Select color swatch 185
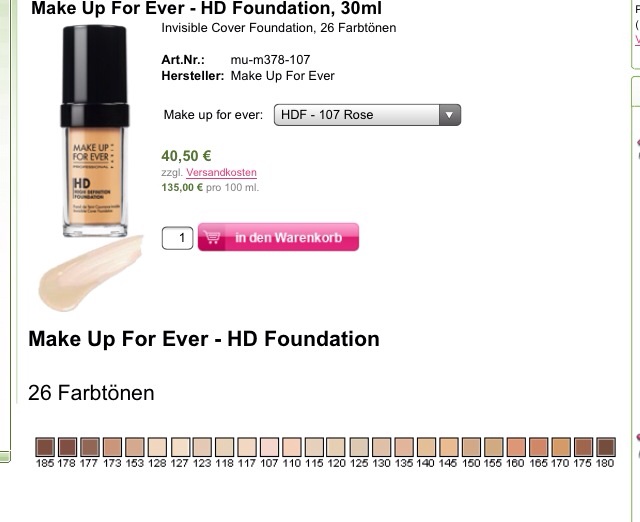Screen dimensions: 640x522 click(45, 447)
